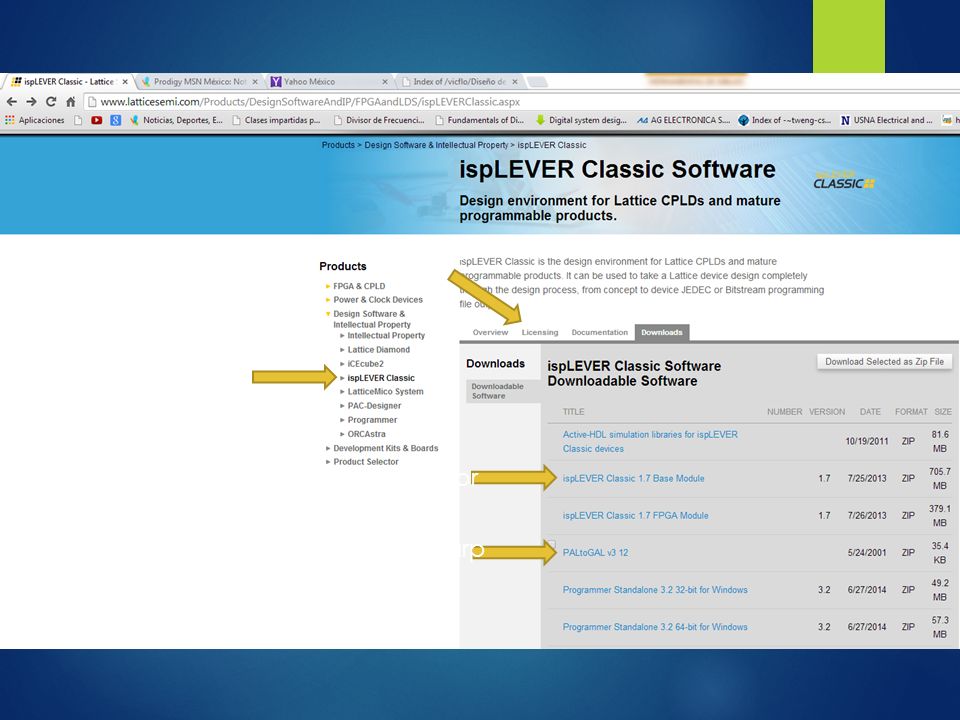Open ORCAstra in the sidebar
960x720 pixels.
click(366, 434)
